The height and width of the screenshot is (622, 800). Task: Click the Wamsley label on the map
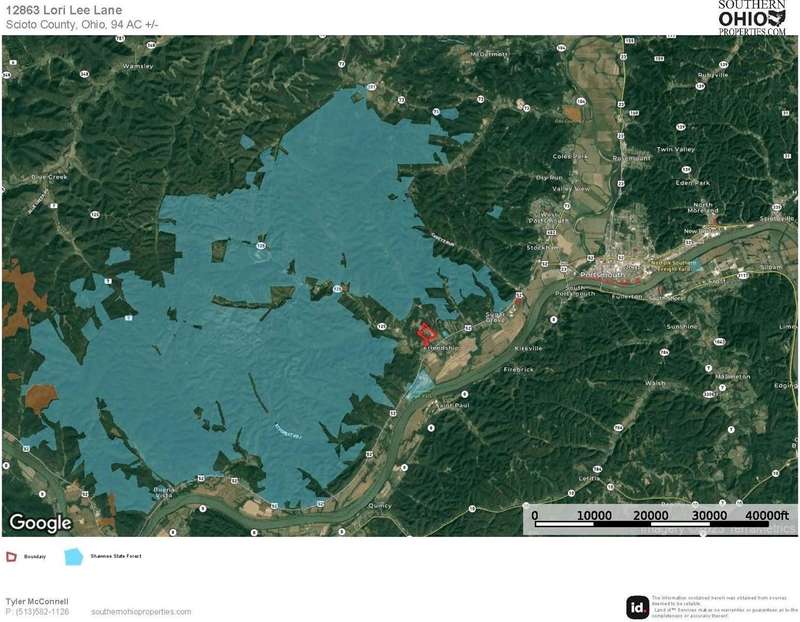138,66
